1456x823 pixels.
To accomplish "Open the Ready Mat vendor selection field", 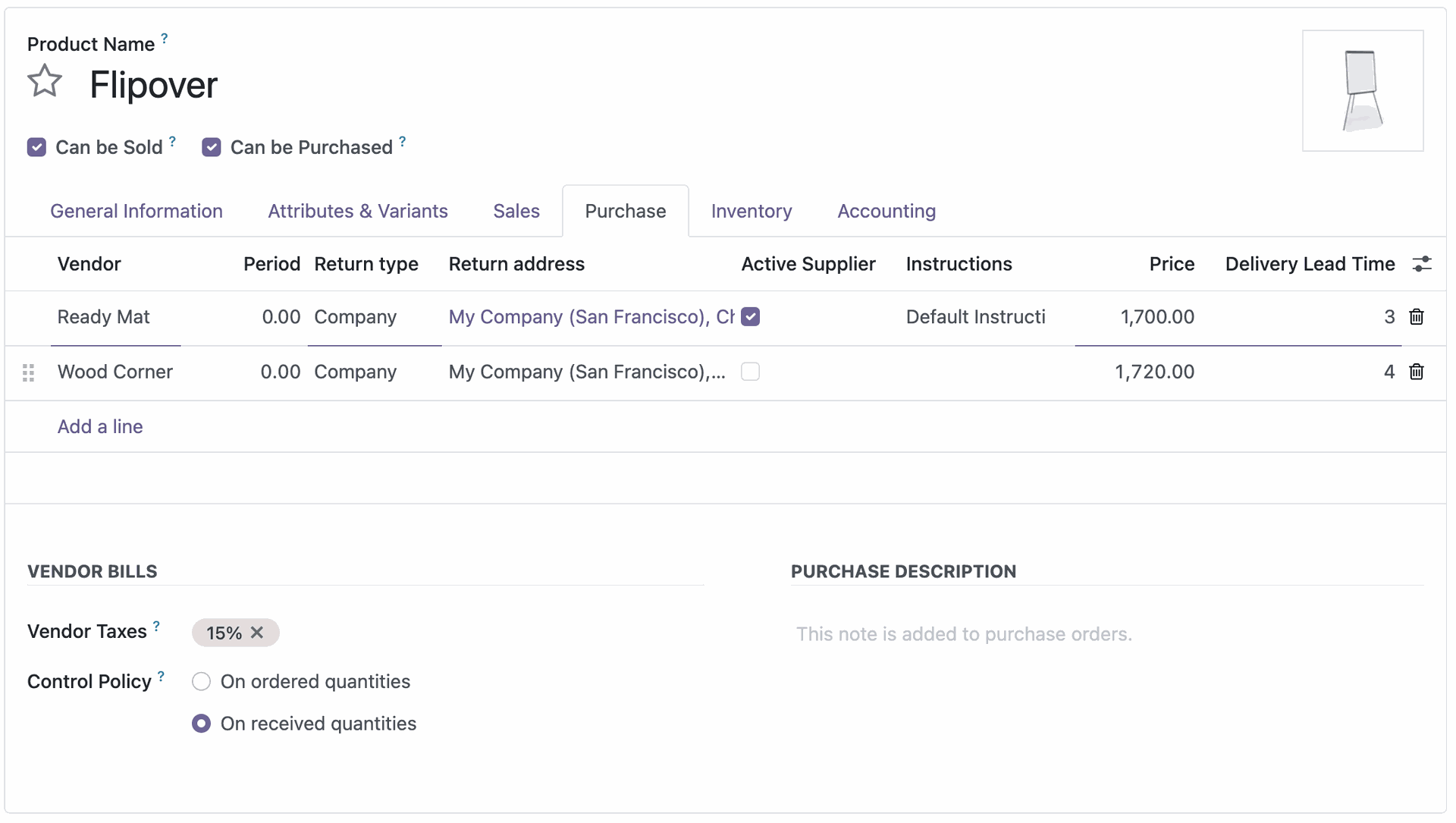I will point(115,317).
